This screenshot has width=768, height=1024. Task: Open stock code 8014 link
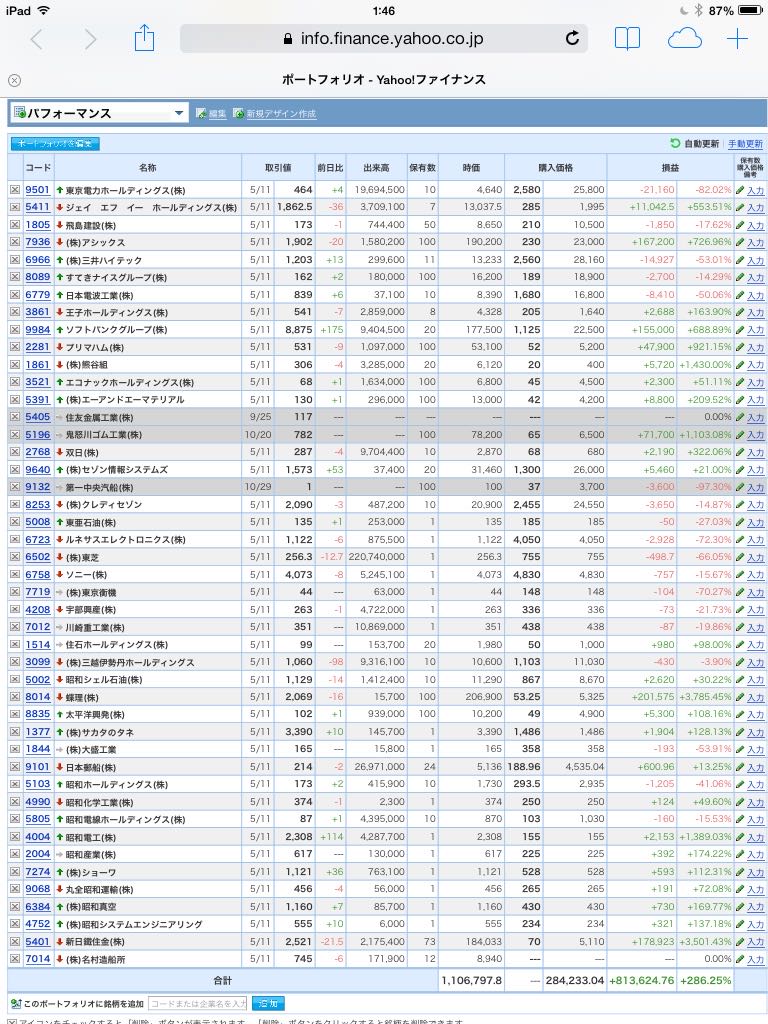pos(37,697)
